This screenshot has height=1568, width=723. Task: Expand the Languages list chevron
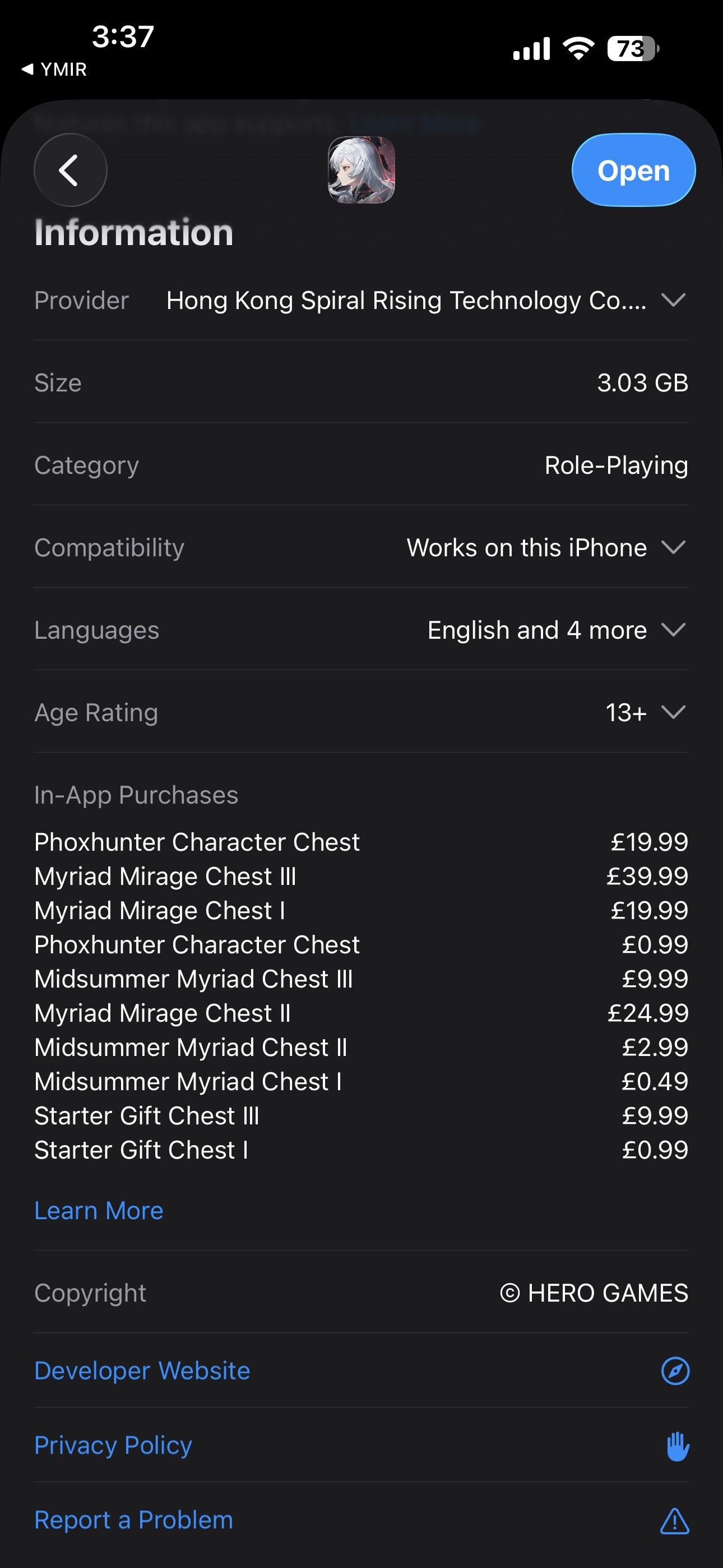point(673,629)
